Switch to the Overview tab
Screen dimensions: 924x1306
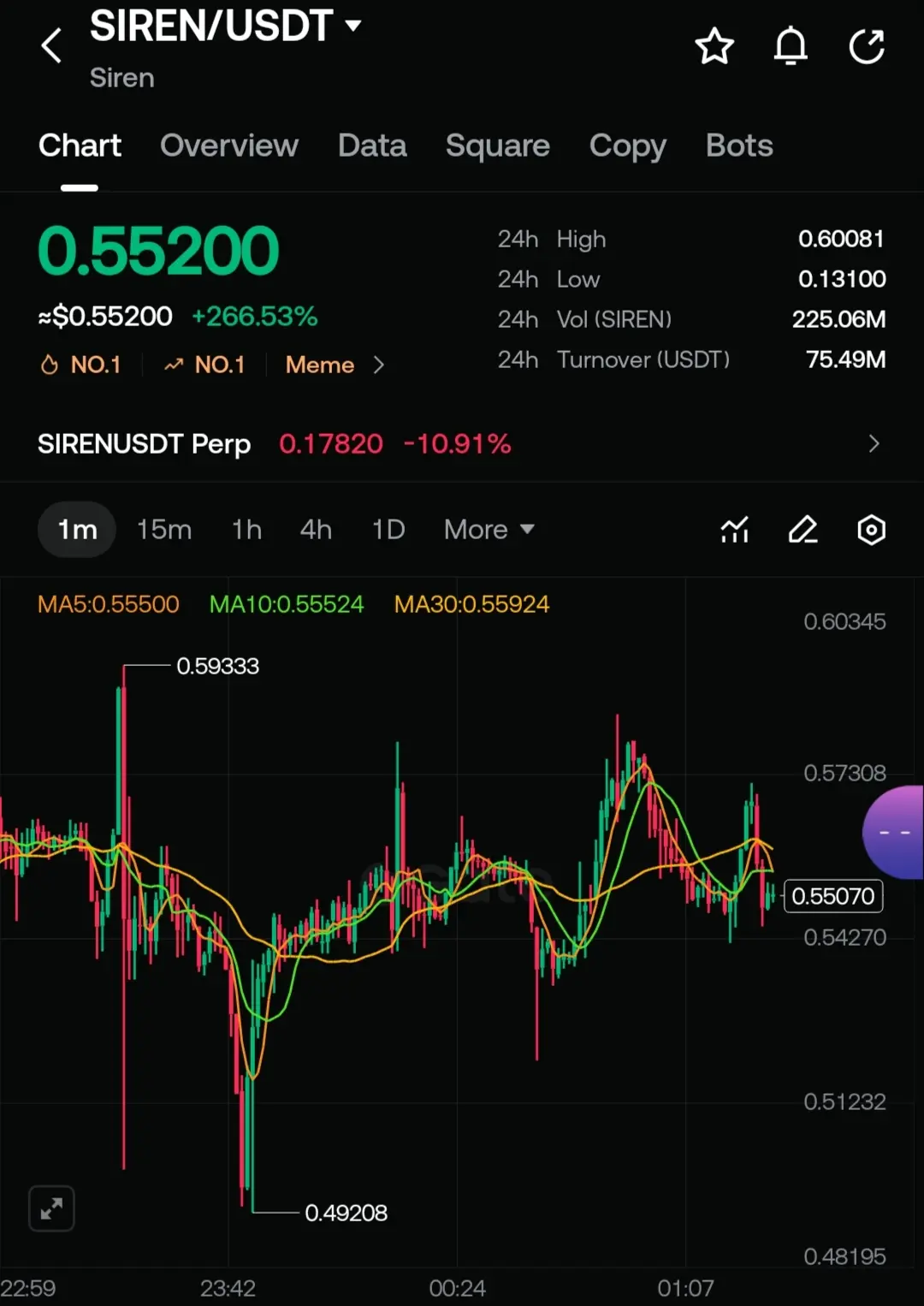(229, 145)
